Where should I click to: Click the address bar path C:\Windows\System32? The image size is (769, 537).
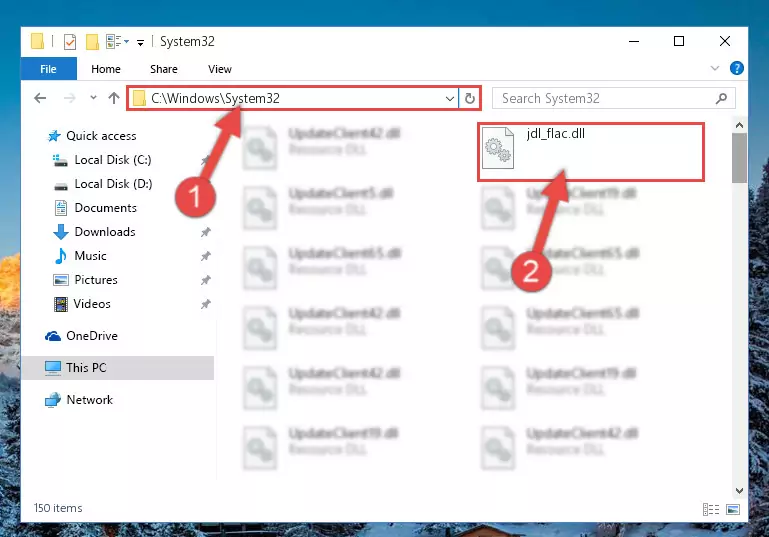coord(215,98)
